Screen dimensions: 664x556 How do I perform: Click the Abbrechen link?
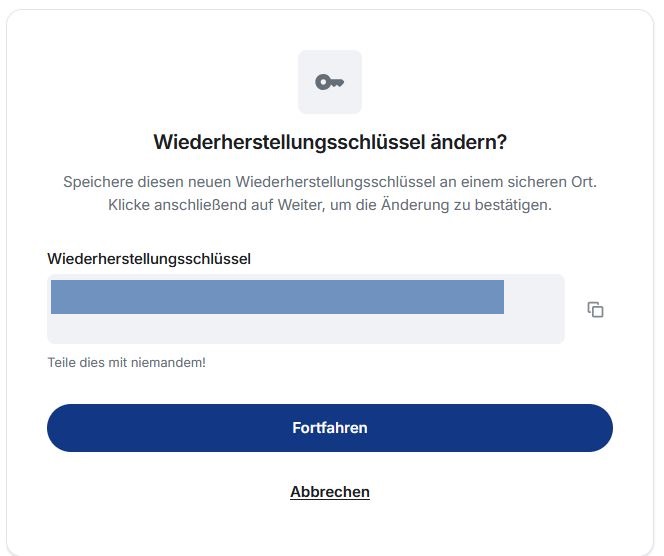coord(330,492)
